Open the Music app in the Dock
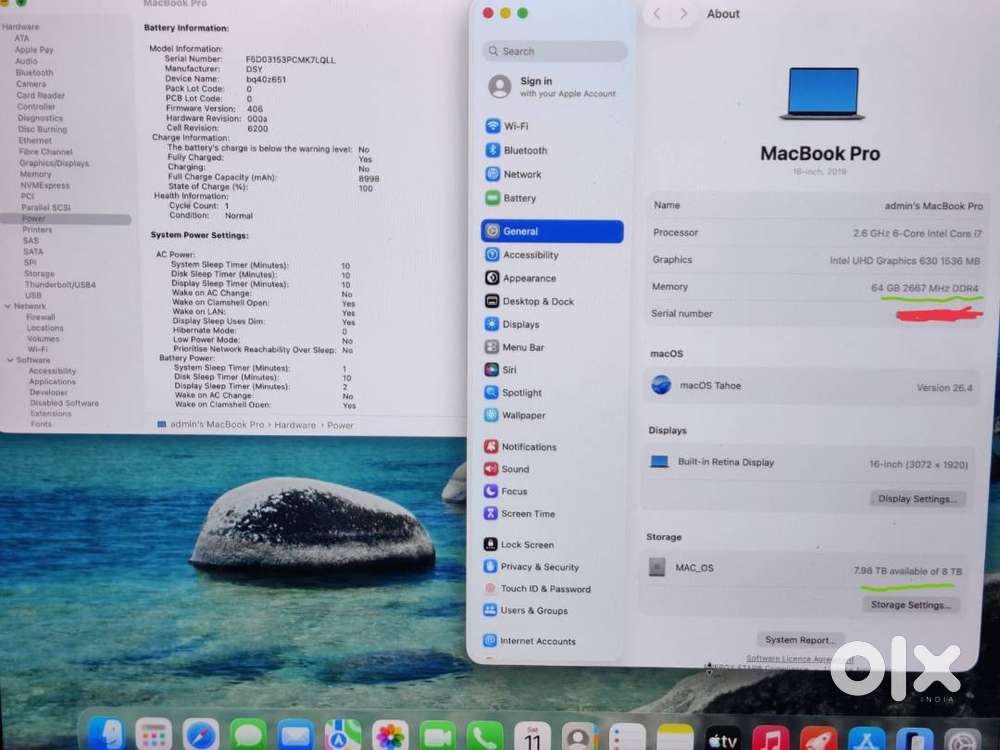This screenshot has width=1000, height=750. click(x=770, y=738)
